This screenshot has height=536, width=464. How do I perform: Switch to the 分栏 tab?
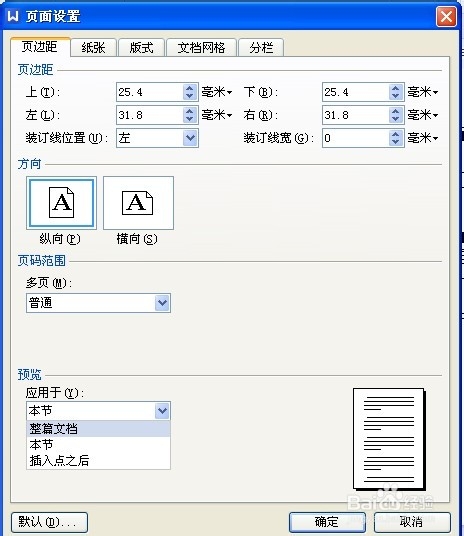[261, 48]
